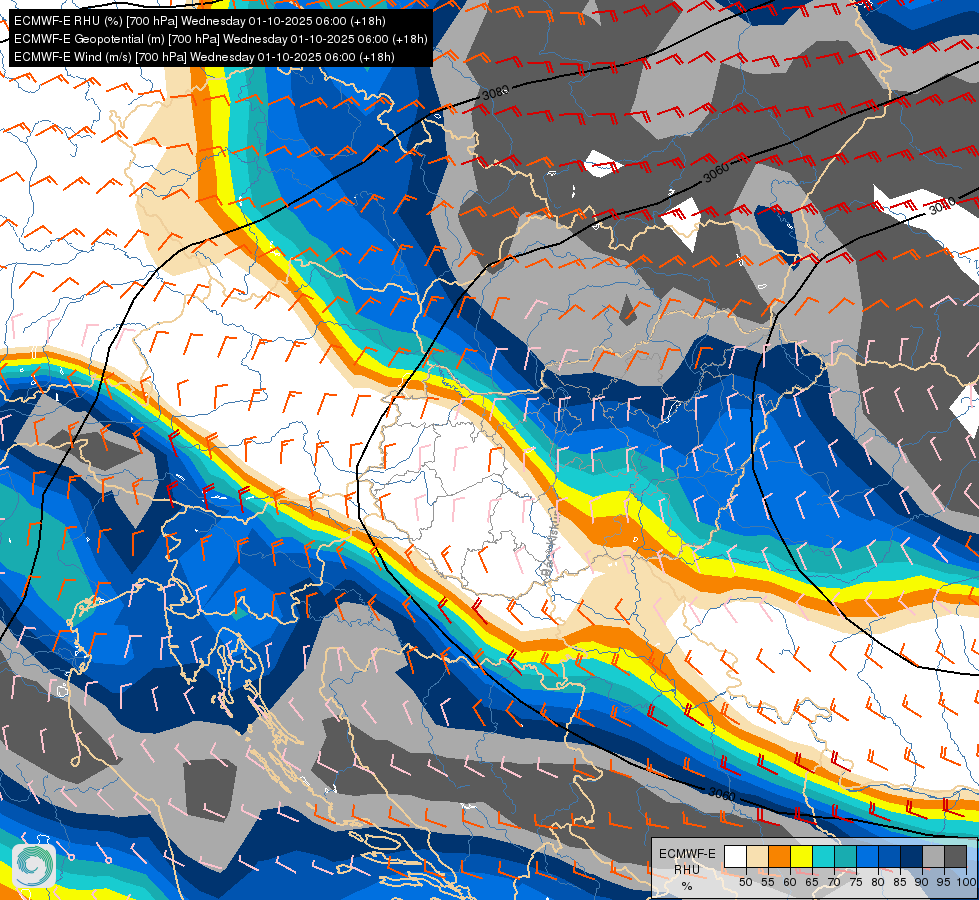979x900 pixels.
Task: Click the legend value 75
Action: click(x=856, y=882)
